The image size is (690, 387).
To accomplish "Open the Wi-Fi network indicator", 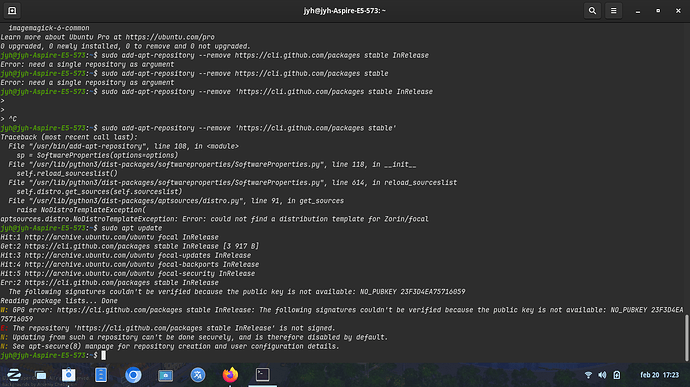I will [x=588, y=375].
